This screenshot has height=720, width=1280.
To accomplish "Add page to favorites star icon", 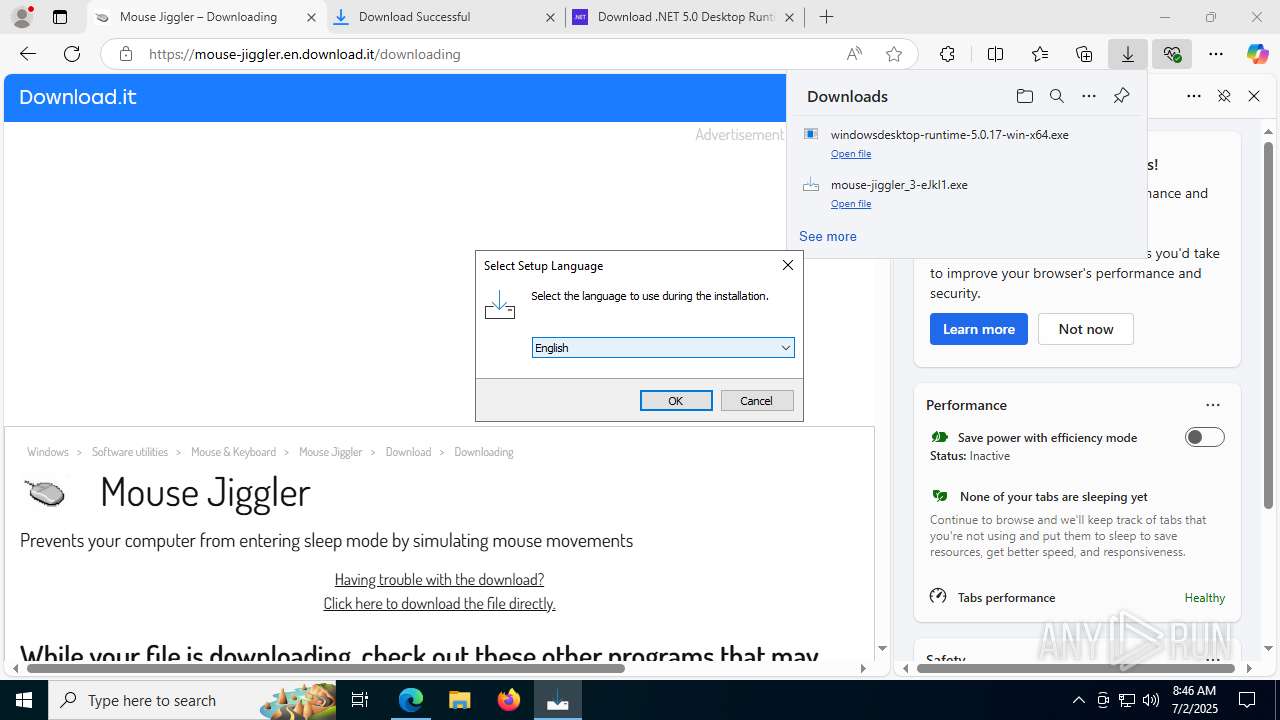I will pos(894,54).
